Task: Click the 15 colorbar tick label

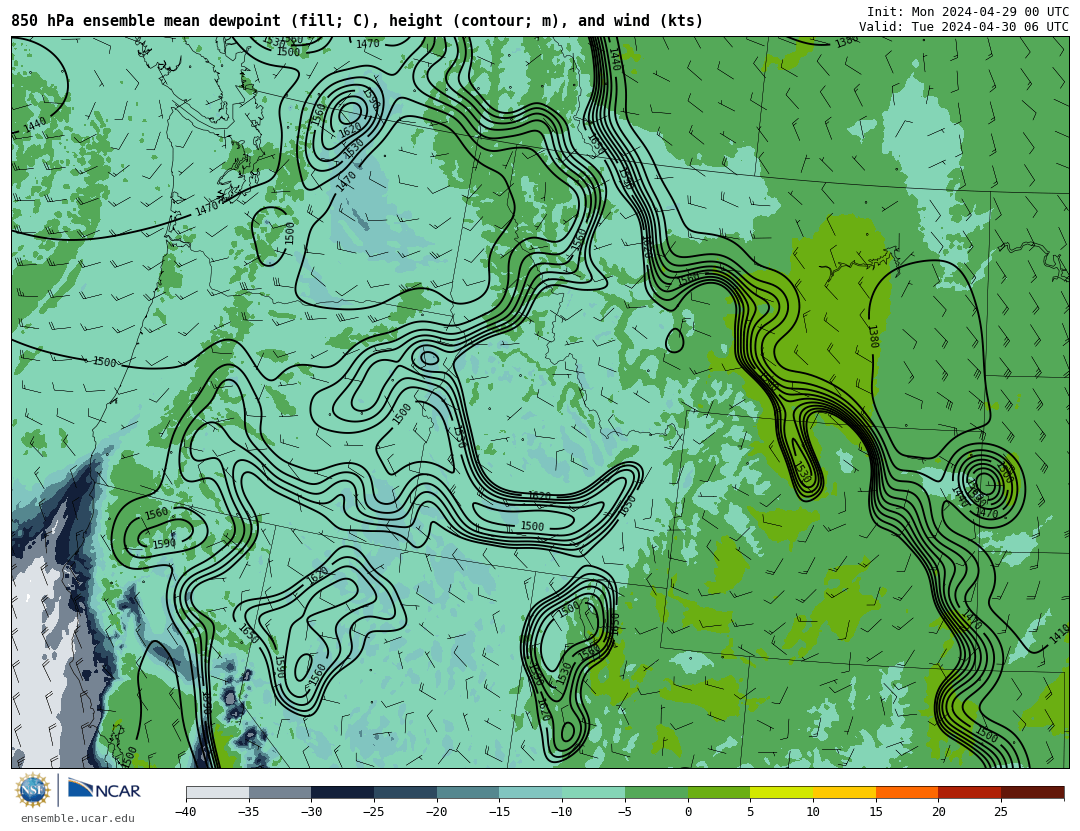Action: [876, 812]
